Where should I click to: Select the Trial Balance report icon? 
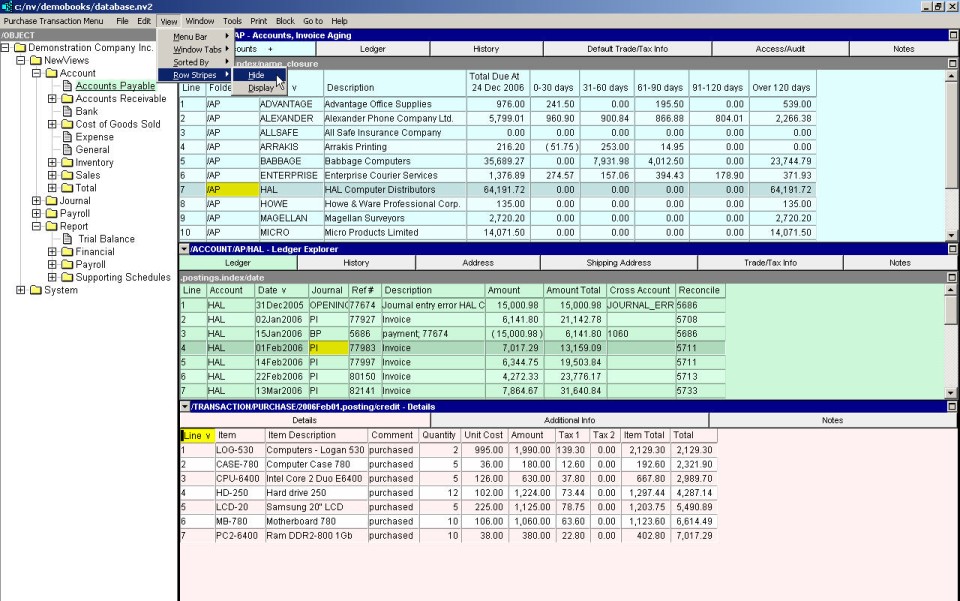point(69,240)
